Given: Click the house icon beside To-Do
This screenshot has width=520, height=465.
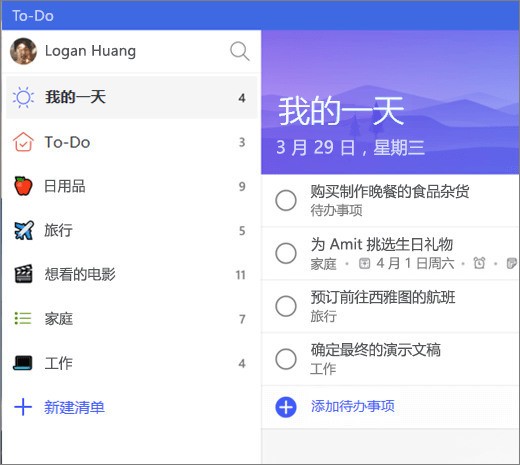Looking at the screenshot, I should [x=23, y=142].
